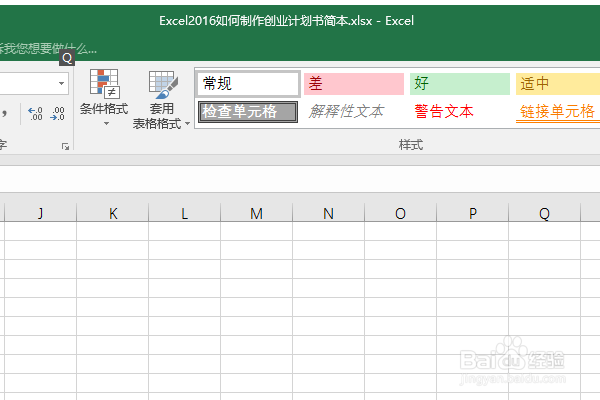Select column K header
The width and height of the screenshot is (600, 400).
pyautogui.click(x=112, y=213)
